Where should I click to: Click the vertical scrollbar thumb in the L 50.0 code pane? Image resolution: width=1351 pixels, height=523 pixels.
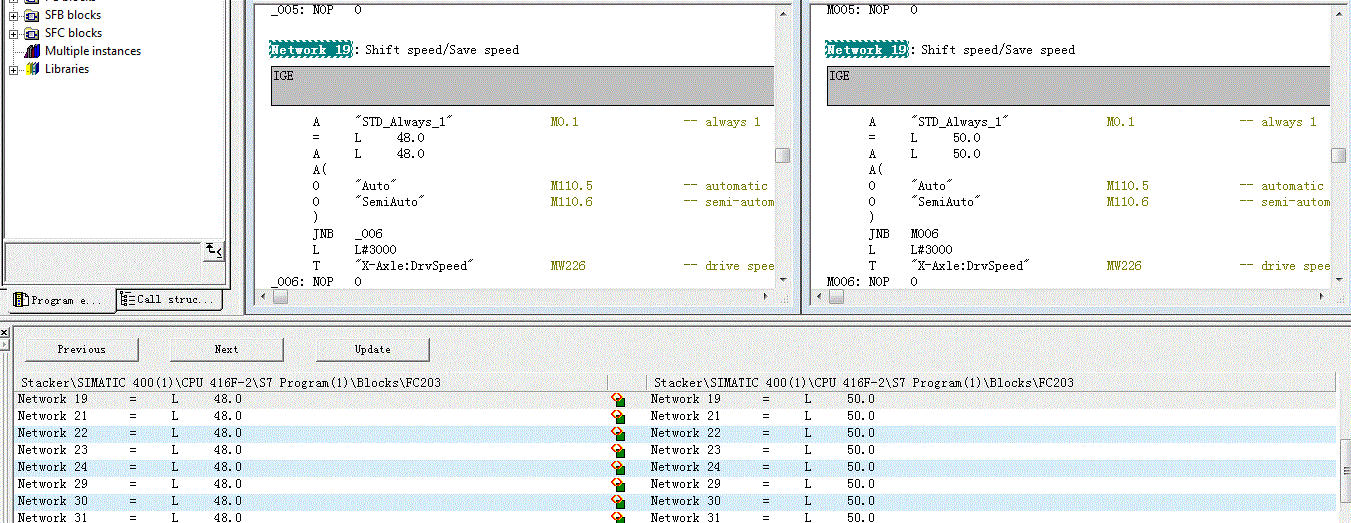[1338, 155]
